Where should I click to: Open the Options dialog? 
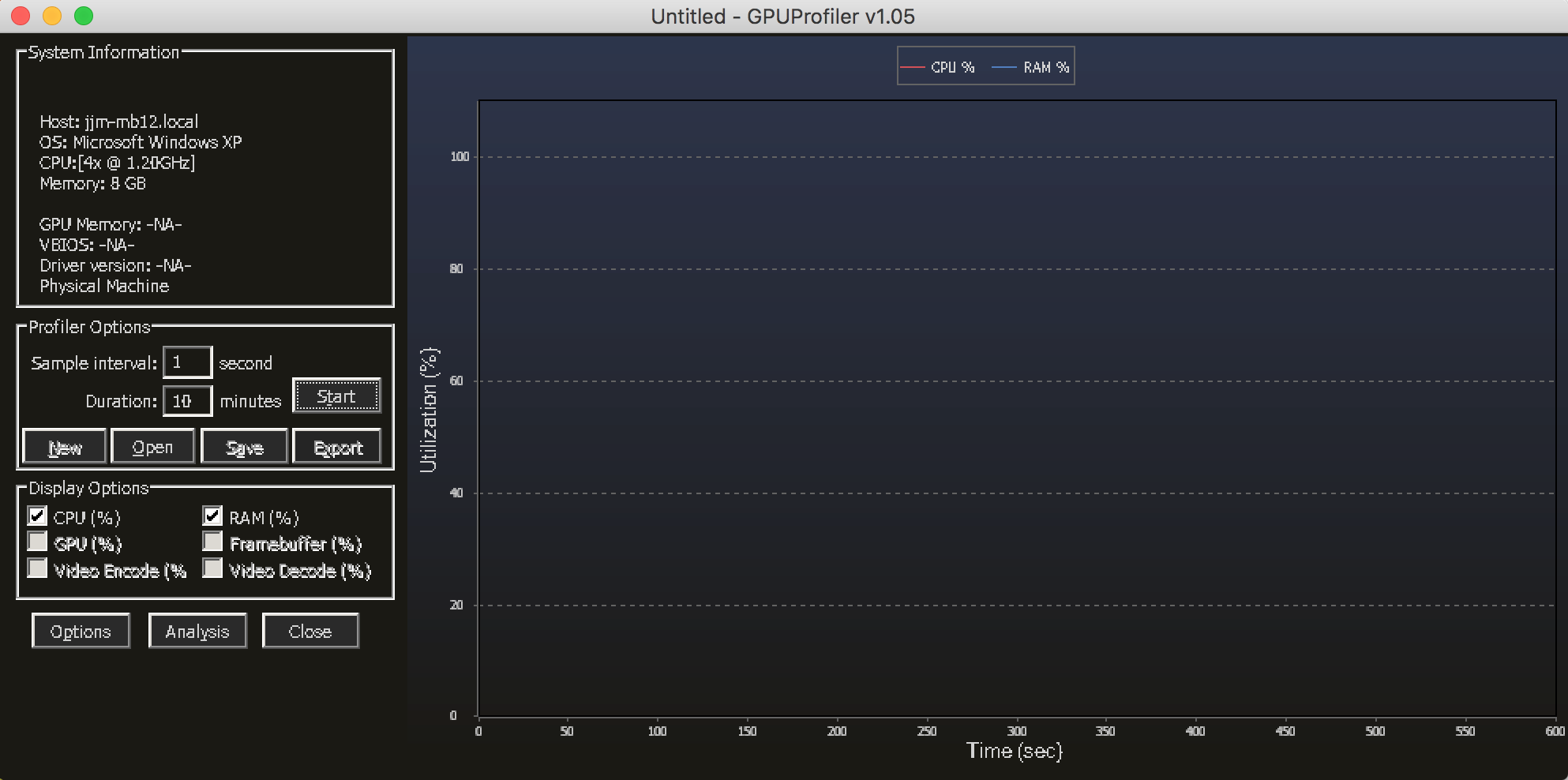(81, 631)
